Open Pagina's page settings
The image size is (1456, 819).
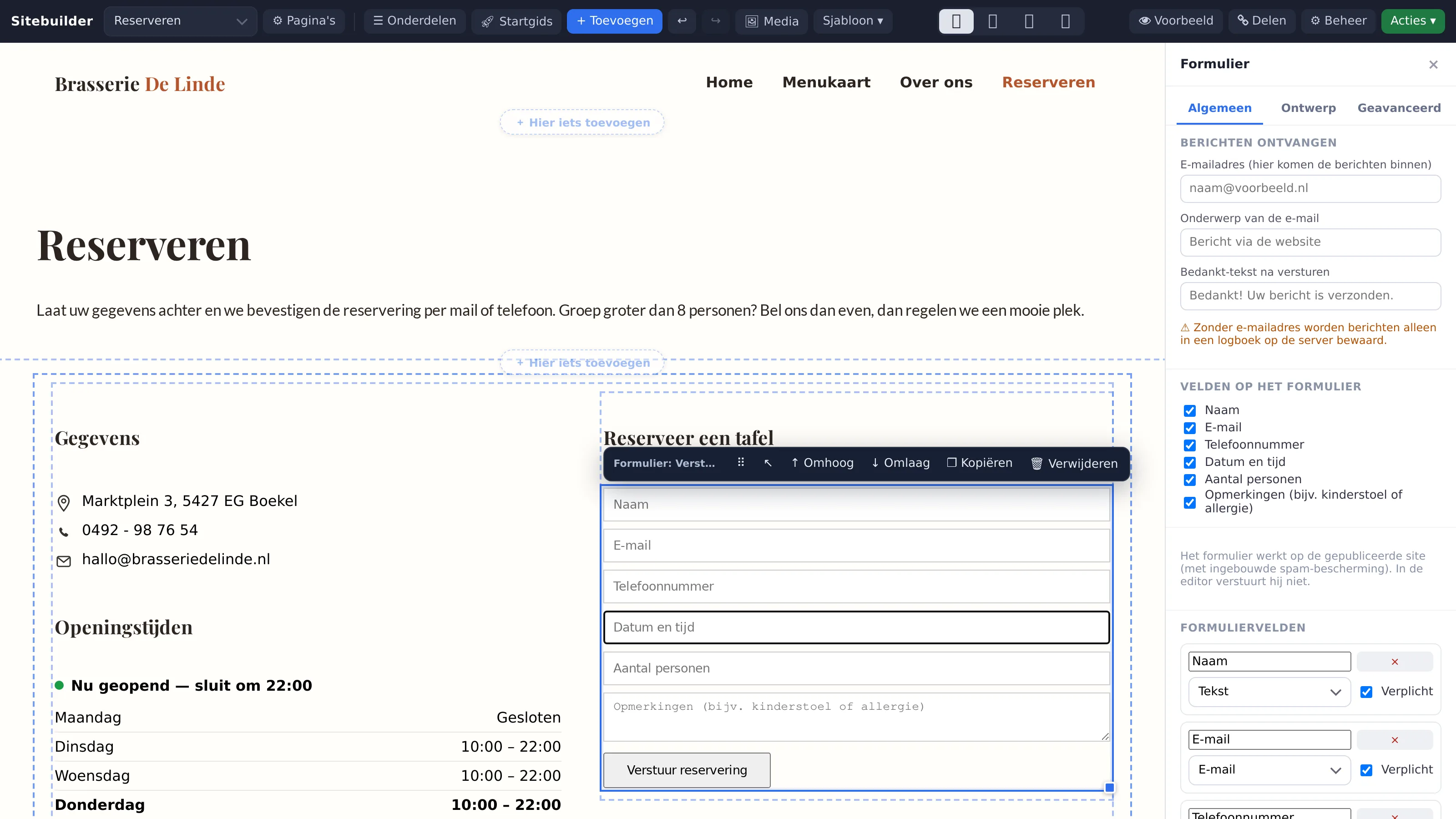[304, 21]
